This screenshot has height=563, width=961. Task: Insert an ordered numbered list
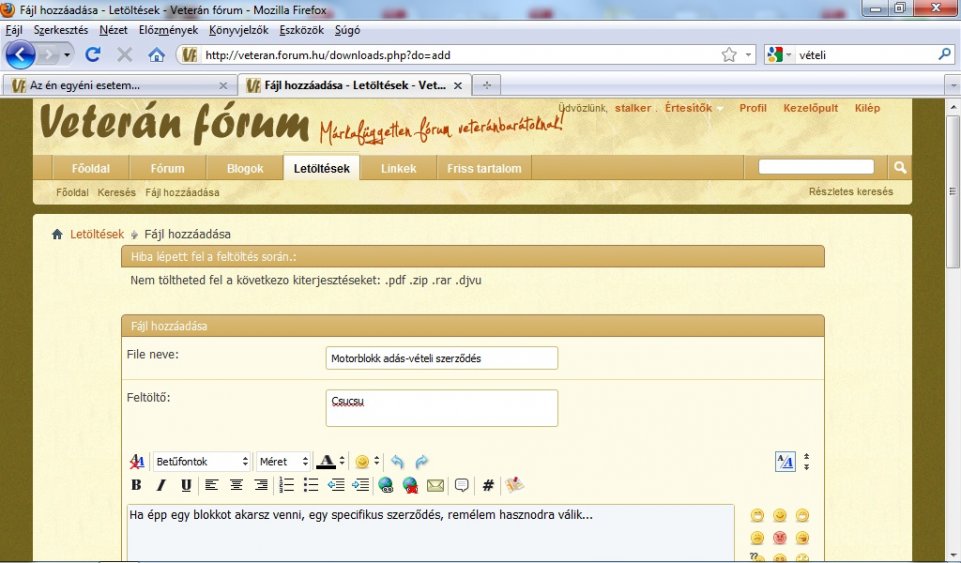point(287,485)
